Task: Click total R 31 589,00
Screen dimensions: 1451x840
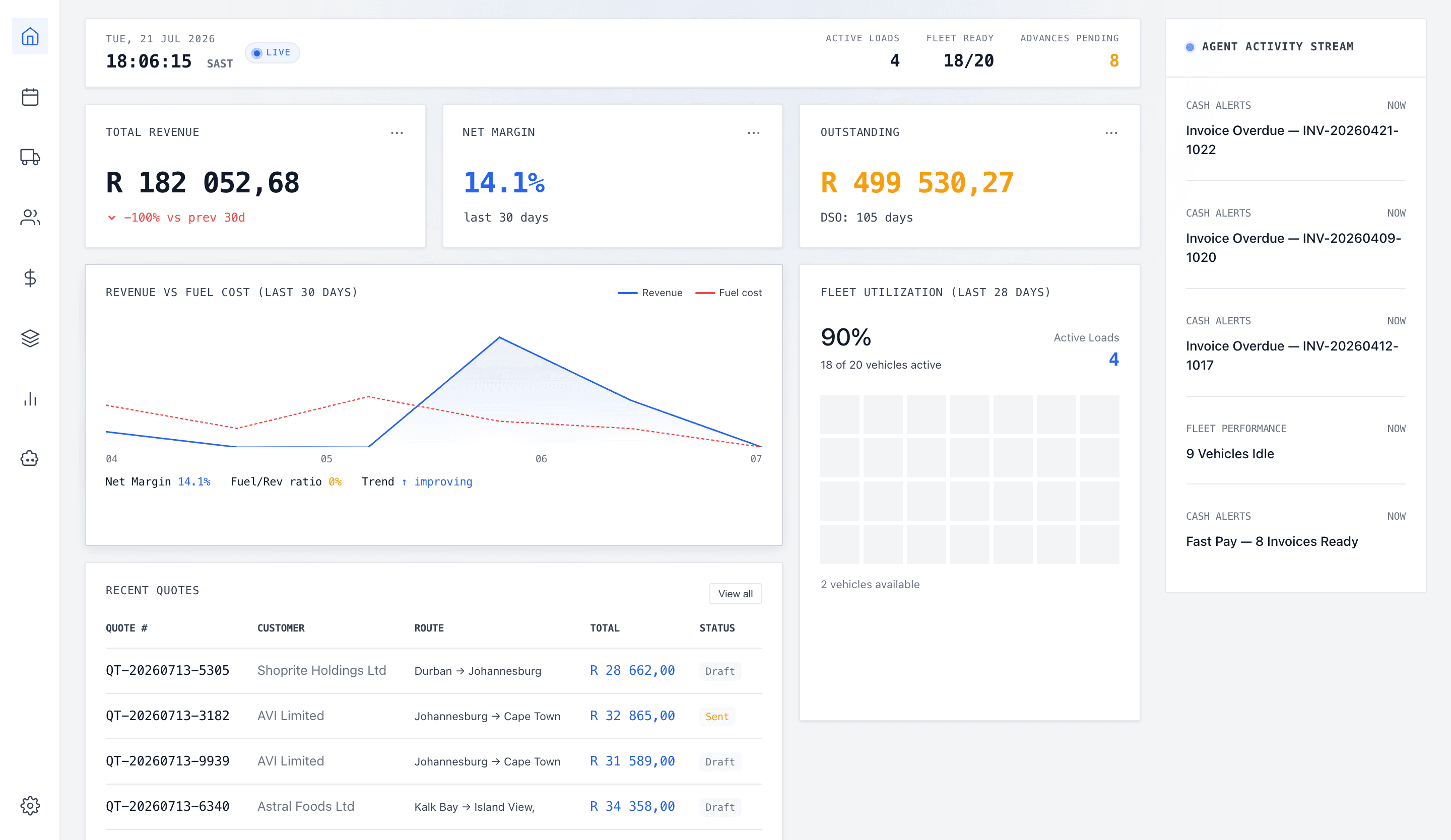Action: (632, 761)
